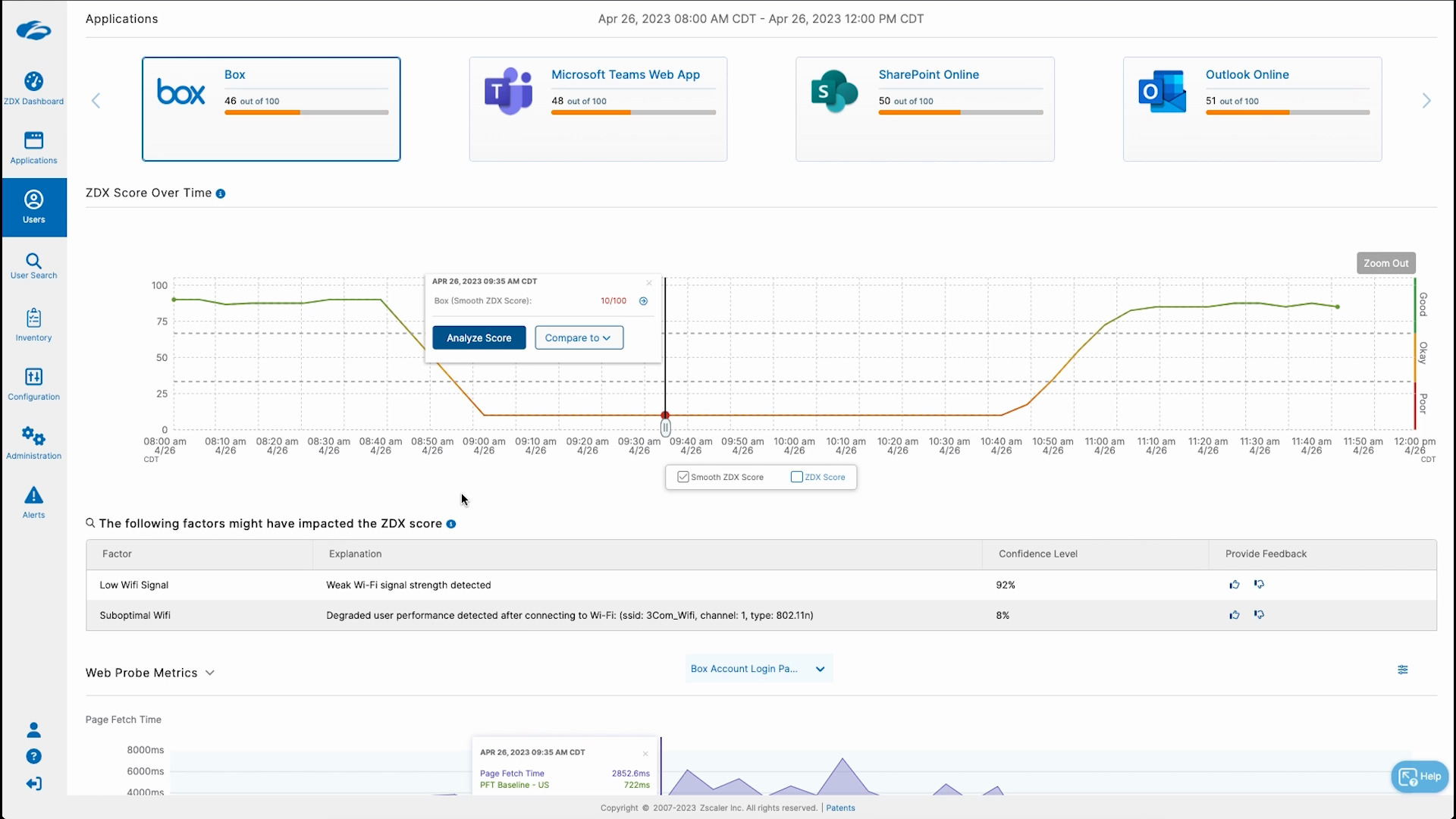Select the SharePoint Online card
This screenshot has height=819, width=1456.
pyautogui.click(x=925, y=109)
